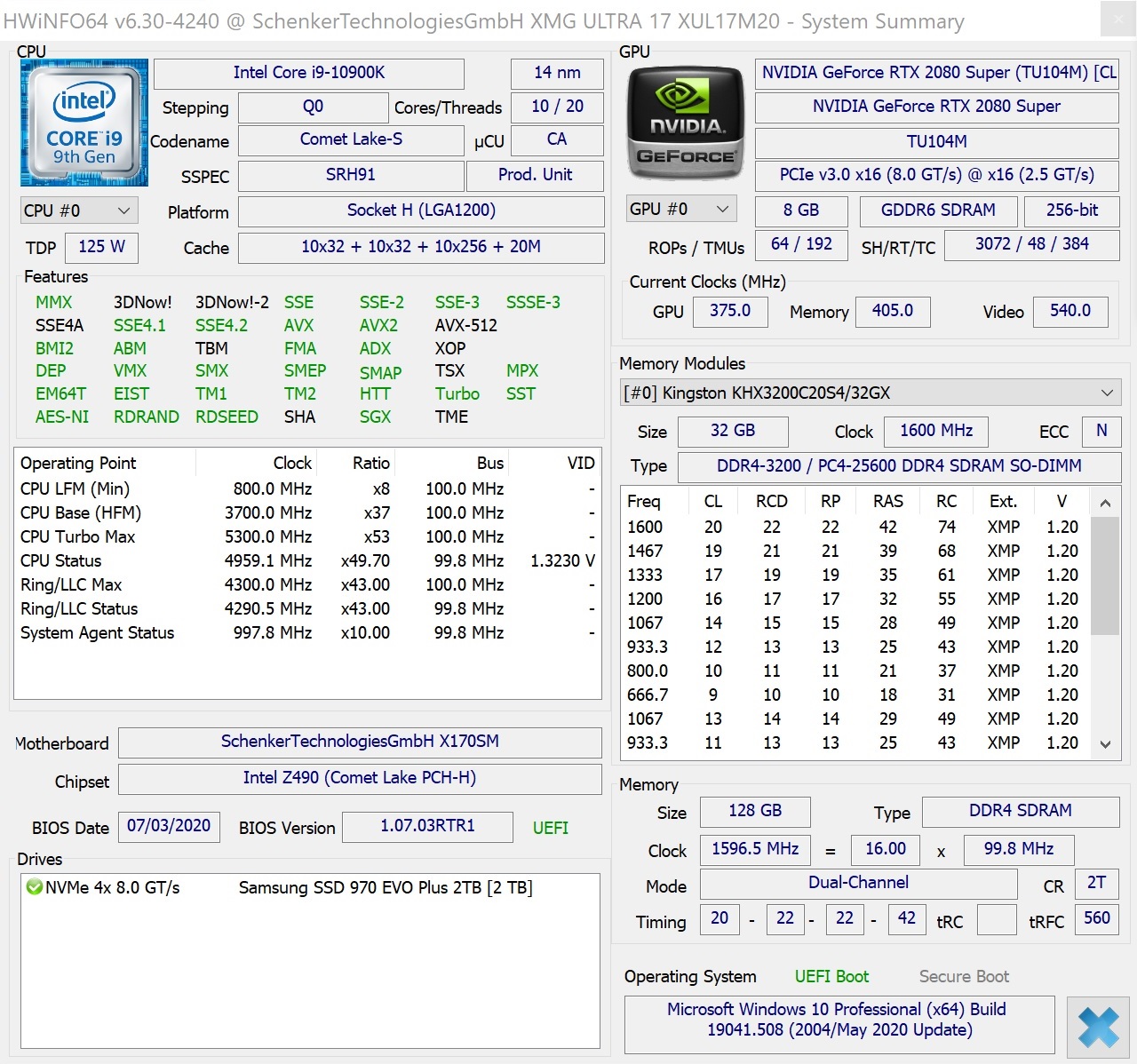Click the 64 / 192 ROPs/TMUs field
The image size is (1137, 1064).
[x=801, y=244]
